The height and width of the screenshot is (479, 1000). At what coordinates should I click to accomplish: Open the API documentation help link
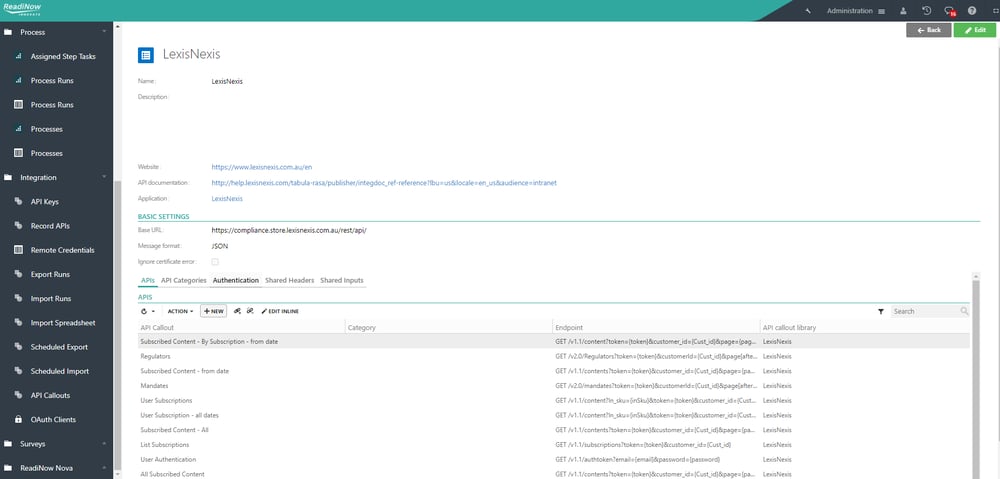(x=384, y=182)
